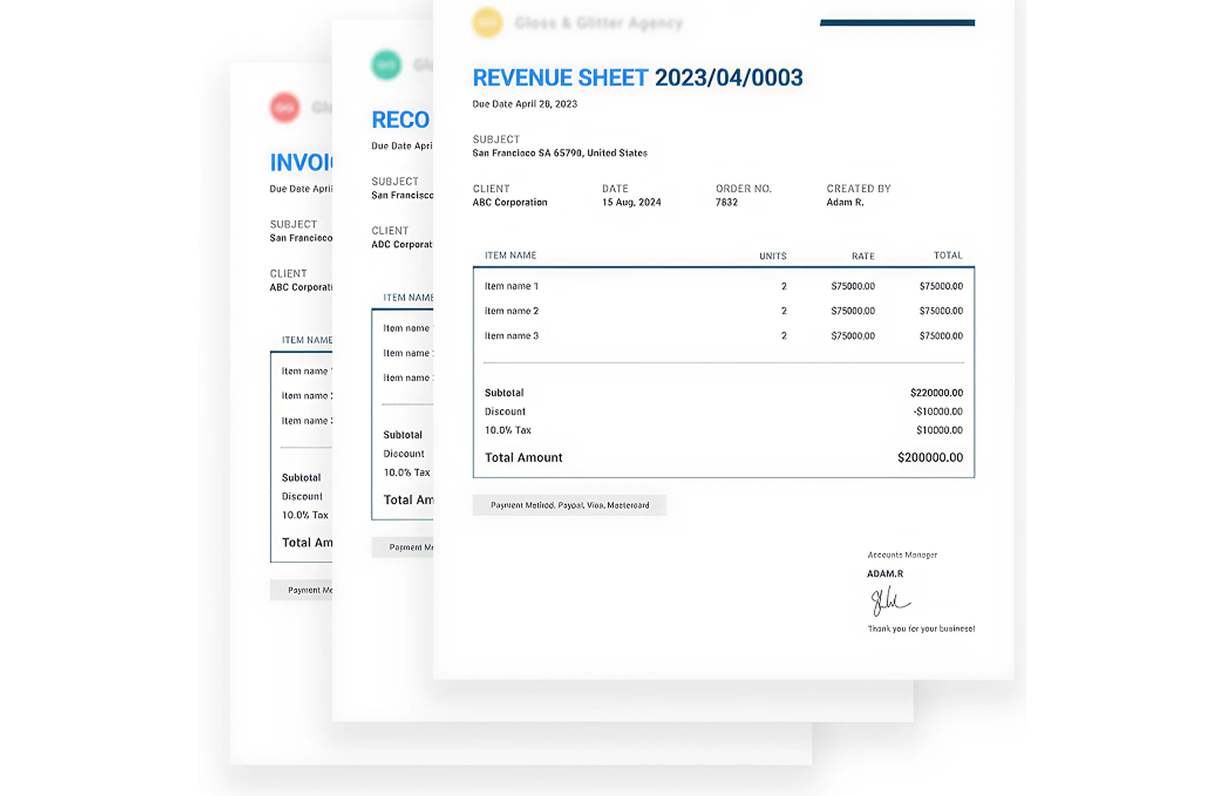
Task: Click the units value in Item name 3 row
Action: click(784, 336)
